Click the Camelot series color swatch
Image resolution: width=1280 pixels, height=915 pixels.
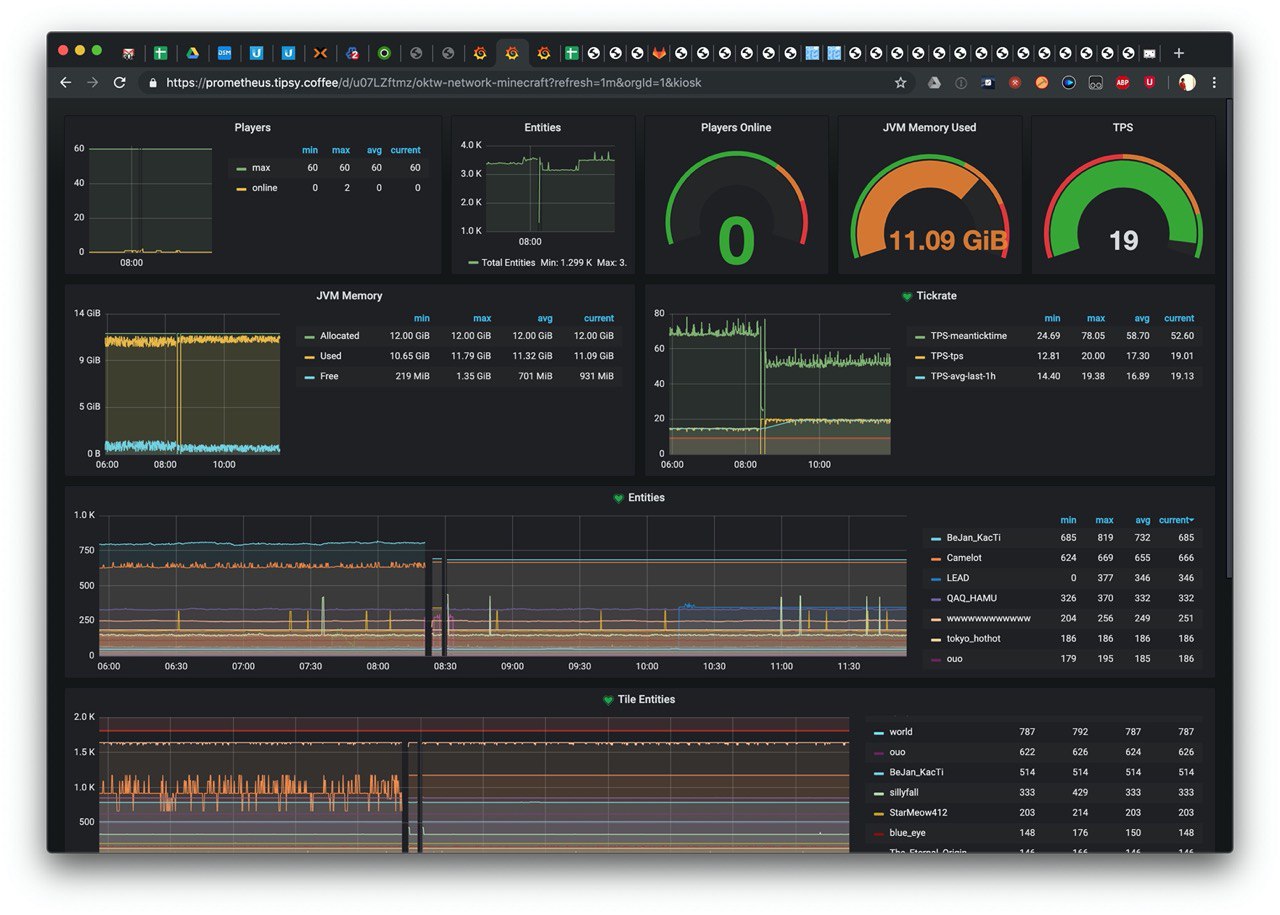click(x=936, y=558)
